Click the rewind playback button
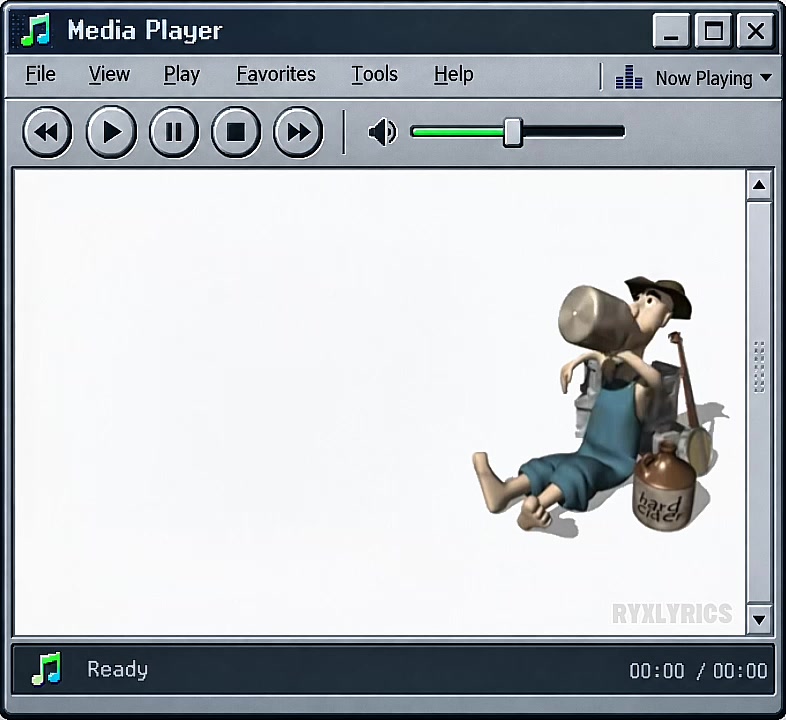This screenshot has width=786, height=720. 47,132
